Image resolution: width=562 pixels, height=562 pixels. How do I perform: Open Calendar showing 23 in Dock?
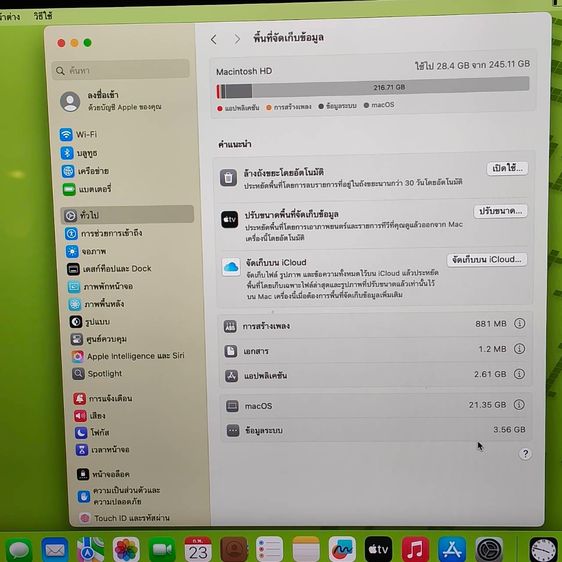198,549
